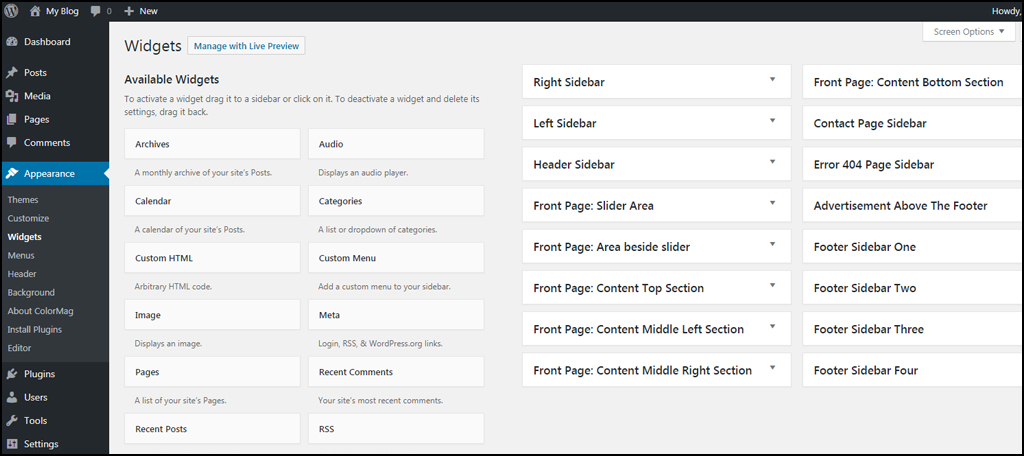Click Manage with Live Preview button
The image size is (1024, 456).
tap(246, 46)
